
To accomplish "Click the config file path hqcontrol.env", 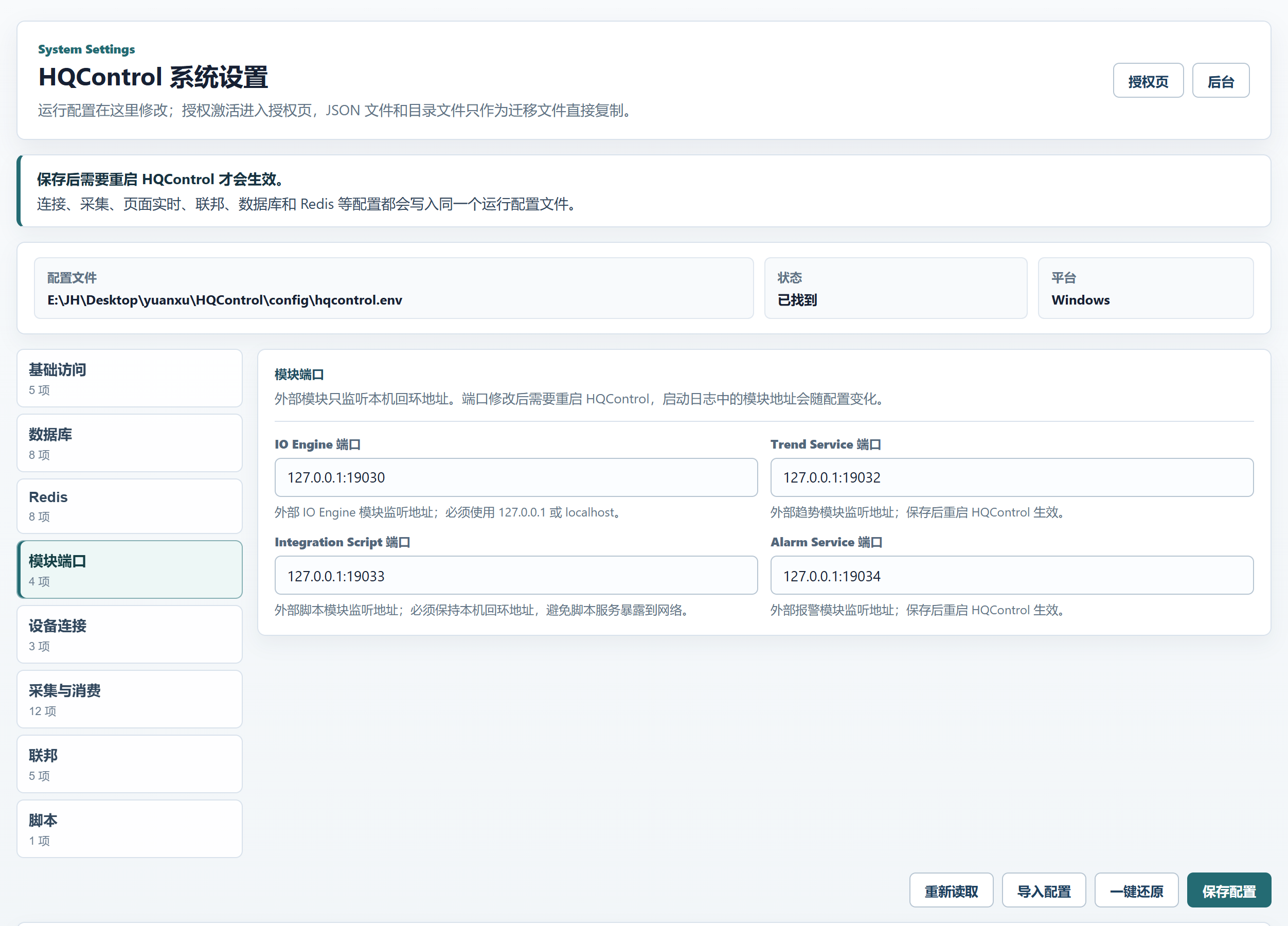I will (224, 300).
